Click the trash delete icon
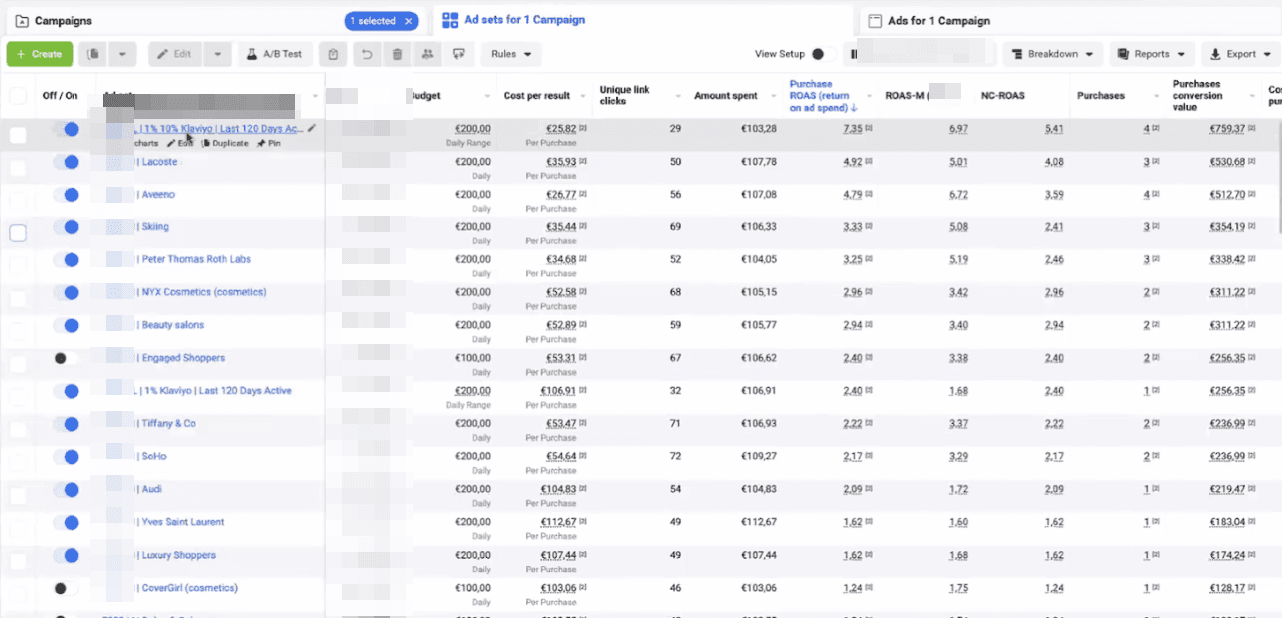 click(x=397, y=54)
